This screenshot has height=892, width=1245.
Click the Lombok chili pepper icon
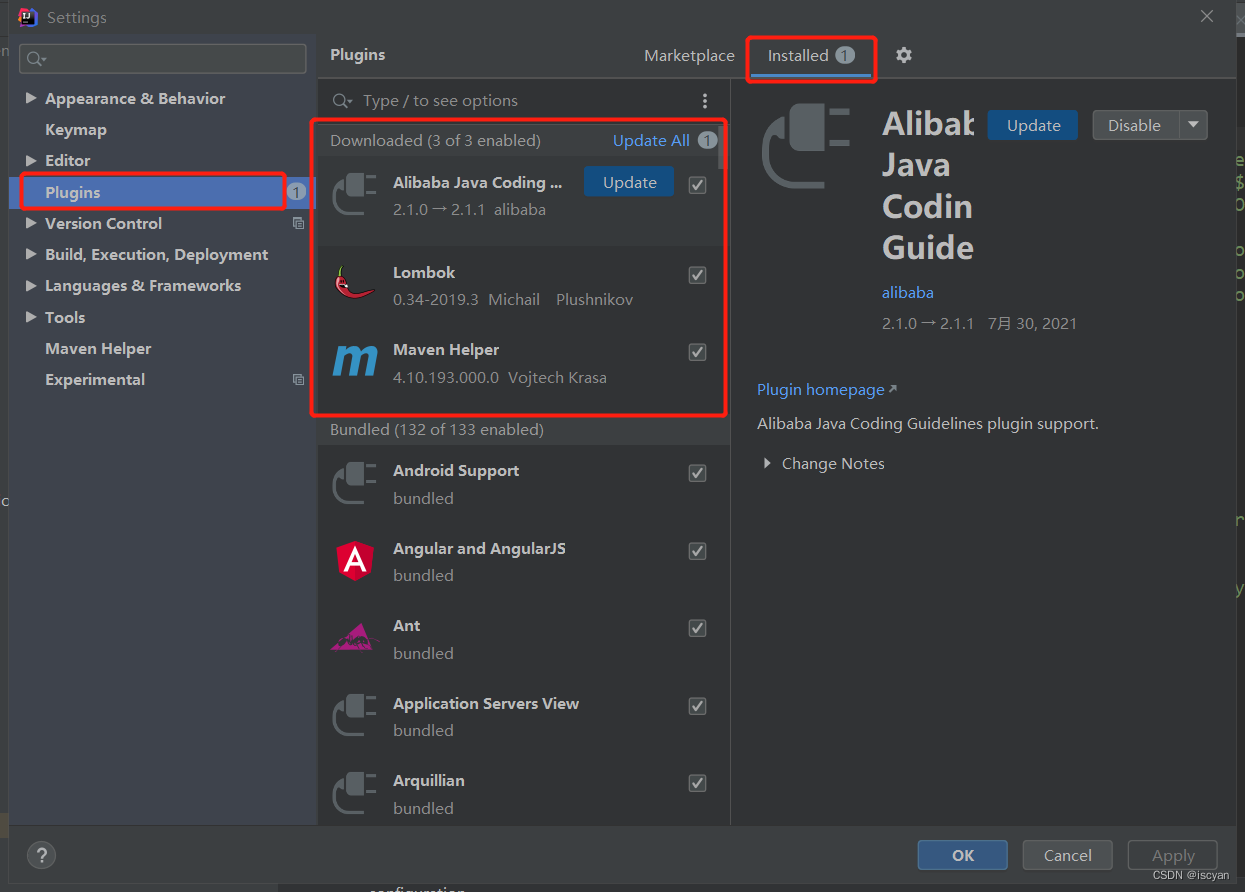(x=354, y=284)
